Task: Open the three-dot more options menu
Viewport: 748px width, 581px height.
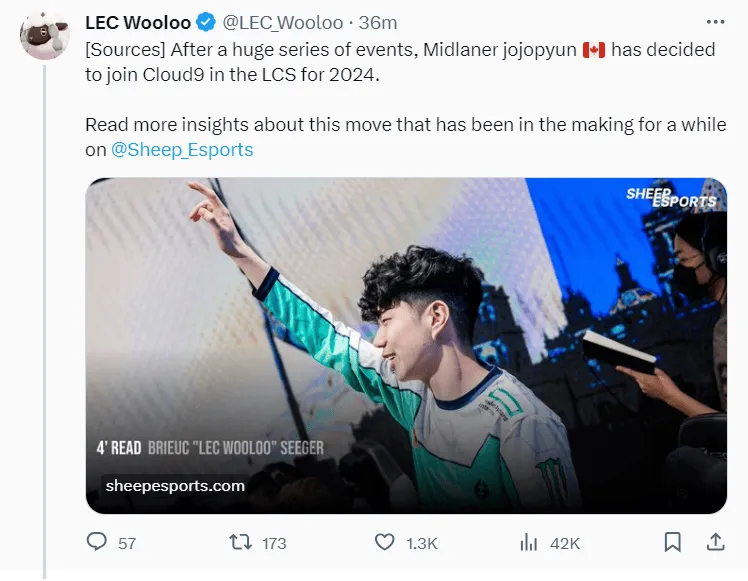Action: point(715,22)
